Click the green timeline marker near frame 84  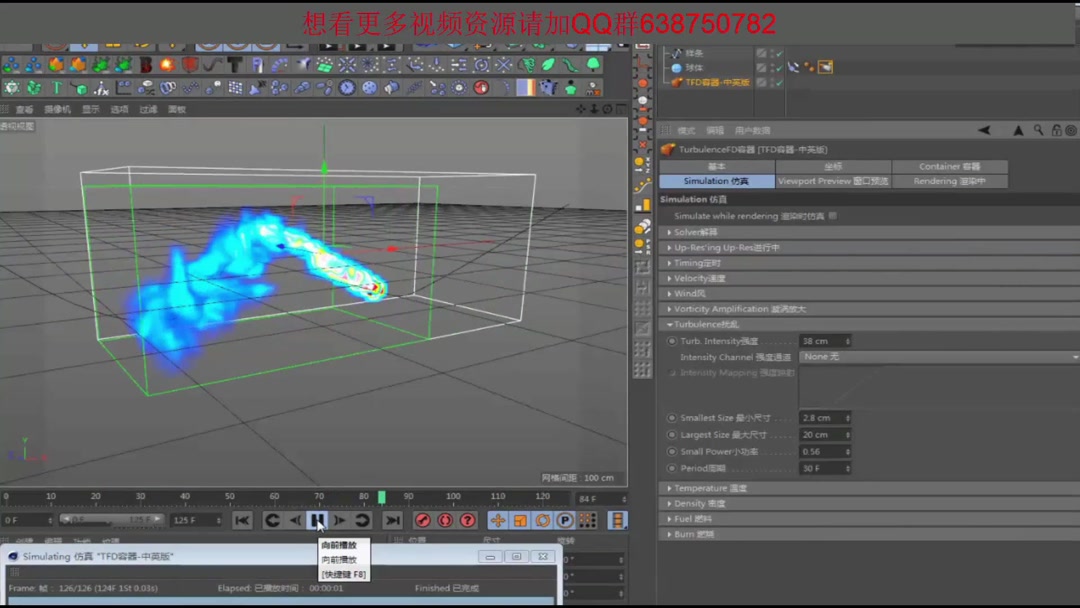click(x=383, y=495)
